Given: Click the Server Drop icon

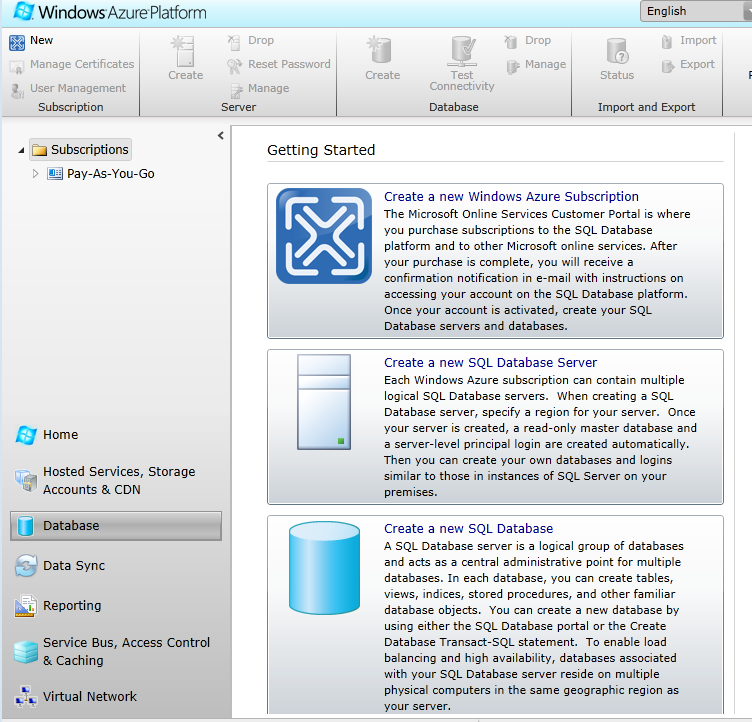Looking at the screenshot, I should point(234,42).
